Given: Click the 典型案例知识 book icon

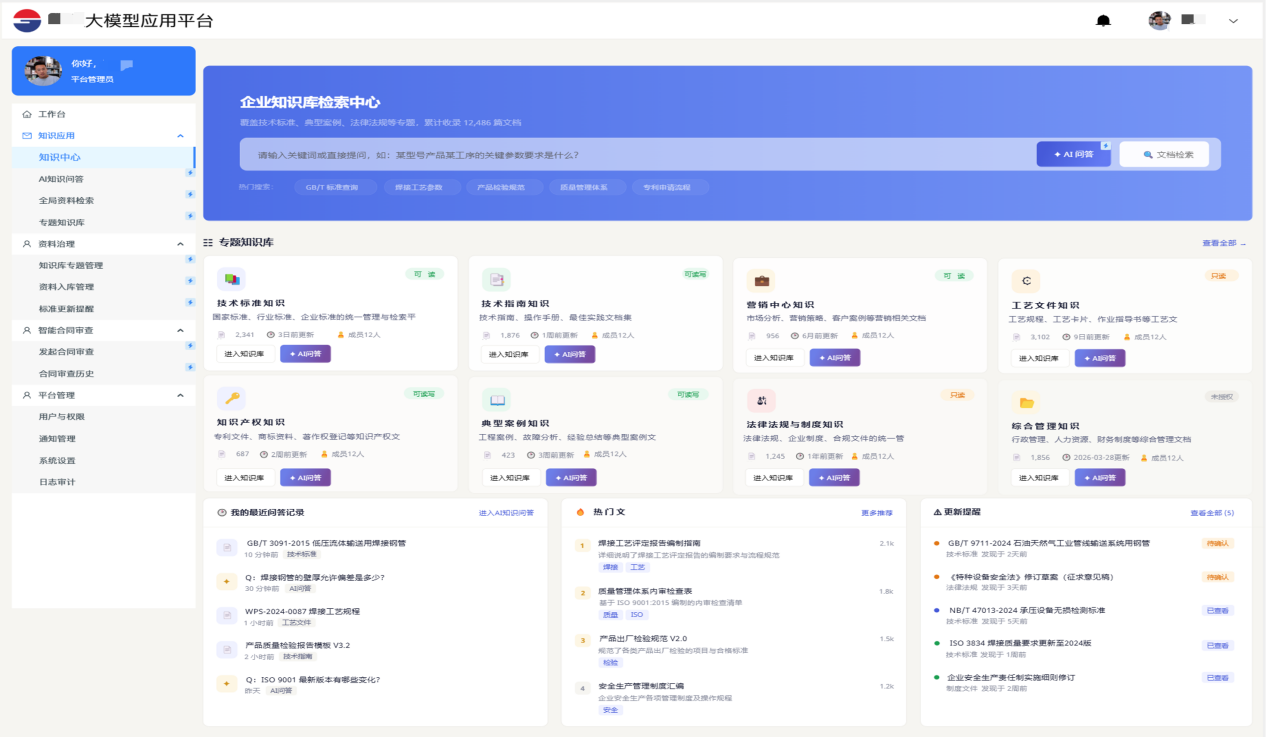Looking at the screenshot, I should point(497,400).
